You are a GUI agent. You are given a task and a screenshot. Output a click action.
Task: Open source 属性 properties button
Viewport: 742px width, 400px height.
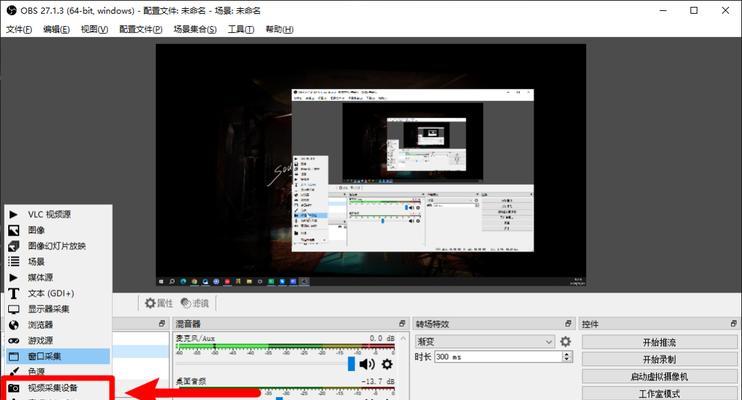click(159, 303)
